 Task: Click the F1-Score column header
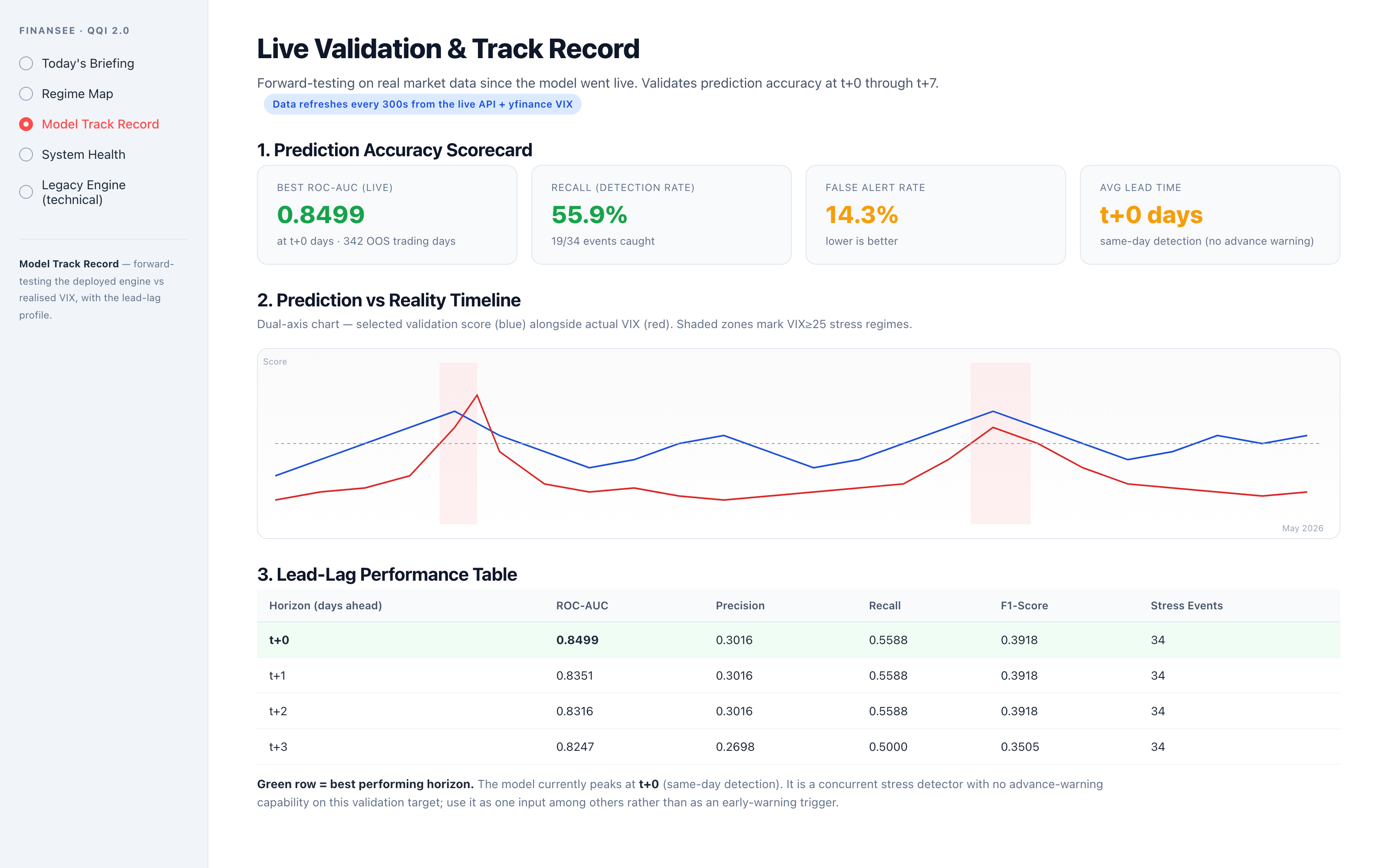pyautogui.click(x=1024, y=606)
